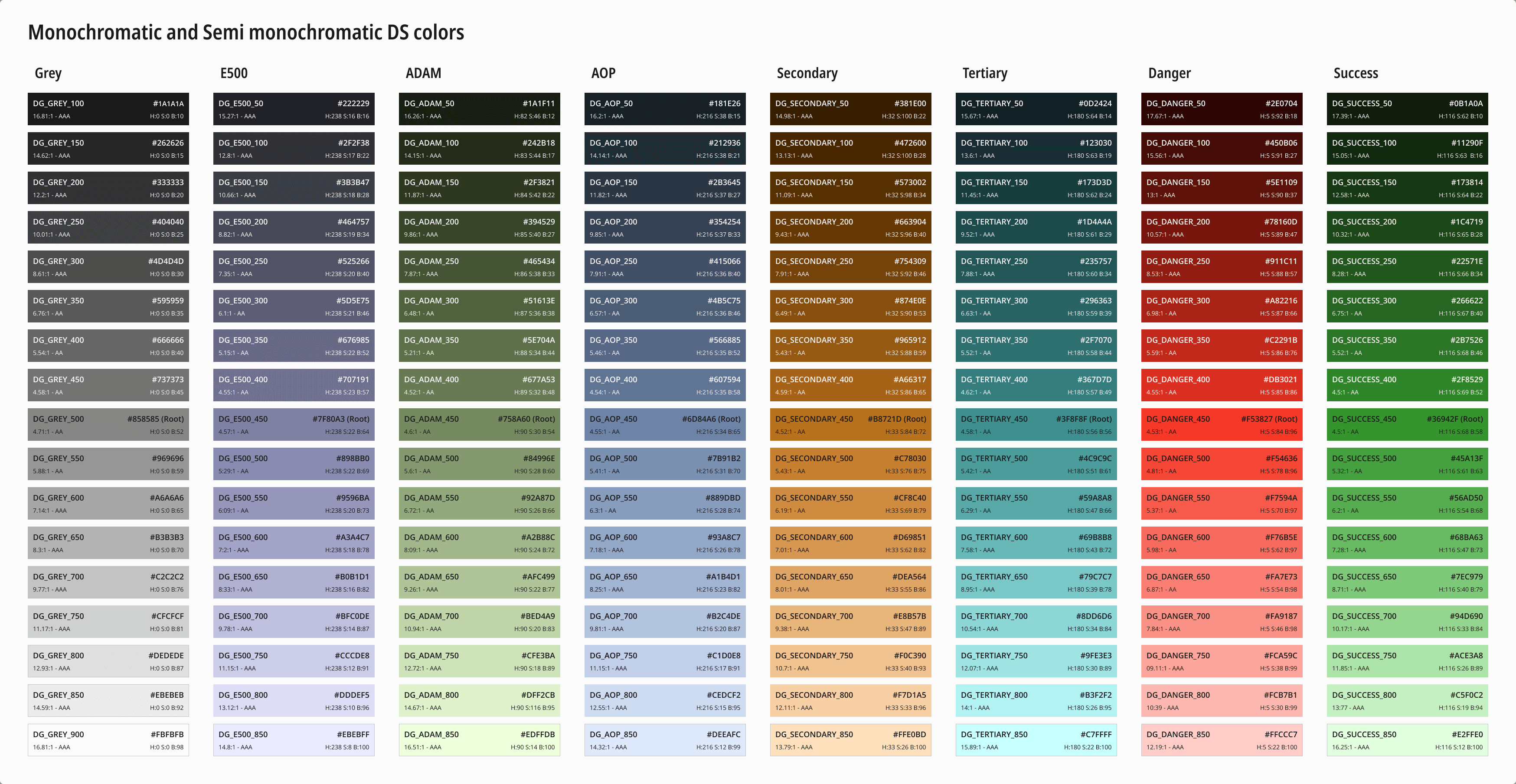Select the 16.81:1 - AAA ratio in DG_GREY_900
The height and width of the screenshot is (784, 1516).
(51, 747)
